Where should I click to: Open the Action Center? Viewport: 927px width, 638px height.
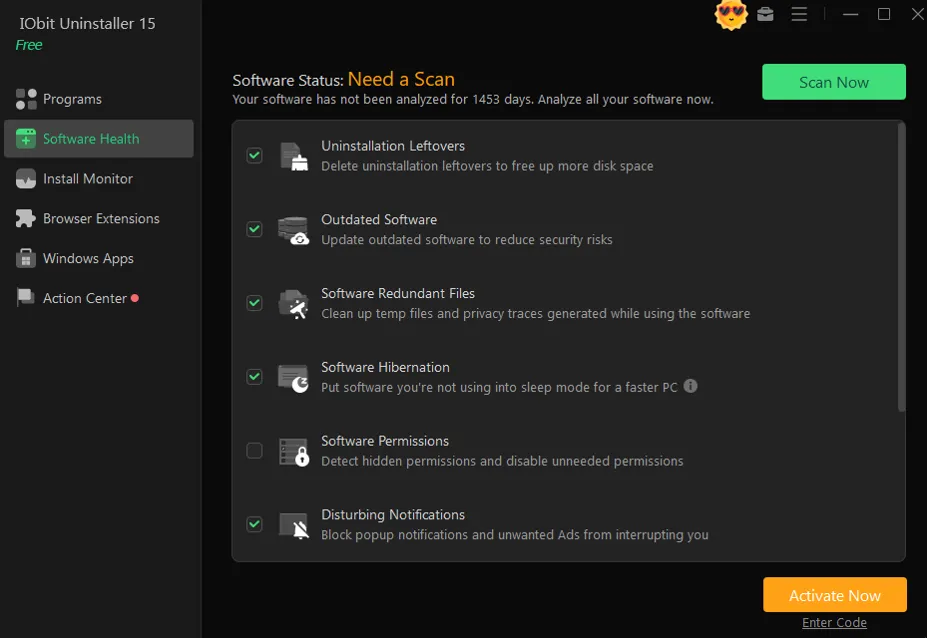click(99, 298)
